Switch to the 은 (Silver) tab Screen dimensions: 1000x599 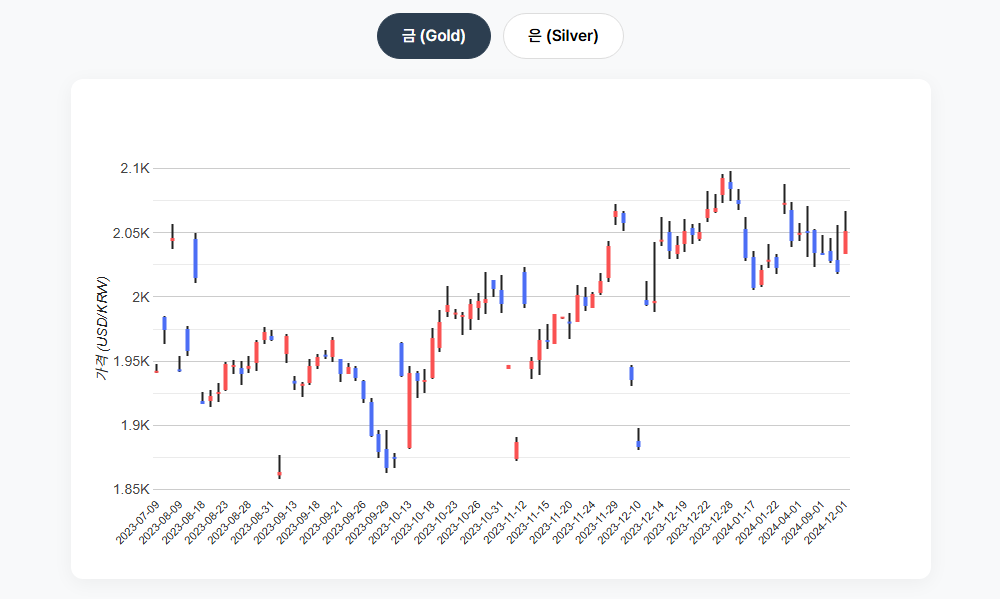click(x=562, y=36)
